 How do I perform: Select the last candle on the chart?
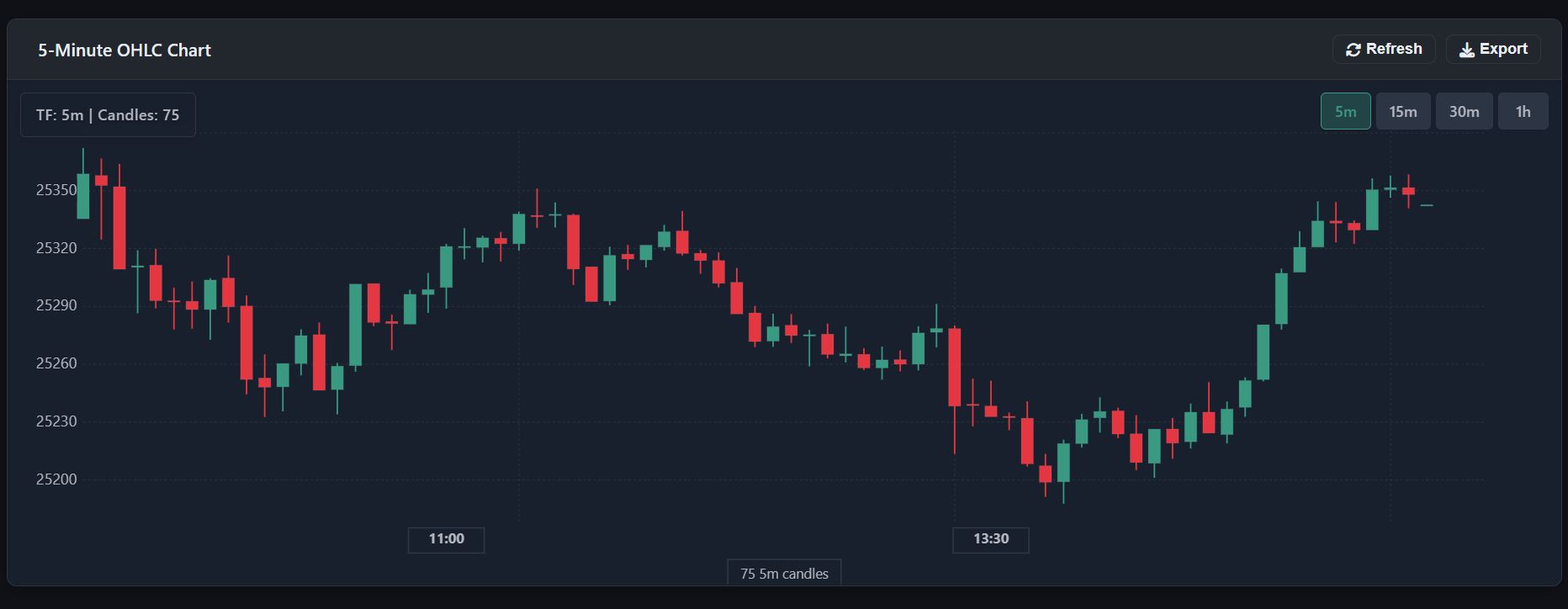[1428, 204]
